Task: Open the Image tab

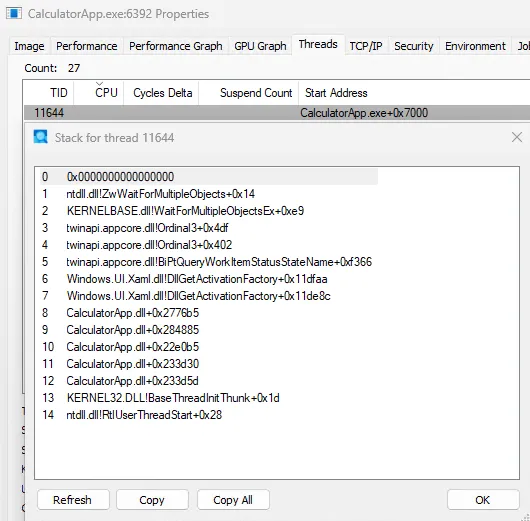Action: tap(29, 46)
